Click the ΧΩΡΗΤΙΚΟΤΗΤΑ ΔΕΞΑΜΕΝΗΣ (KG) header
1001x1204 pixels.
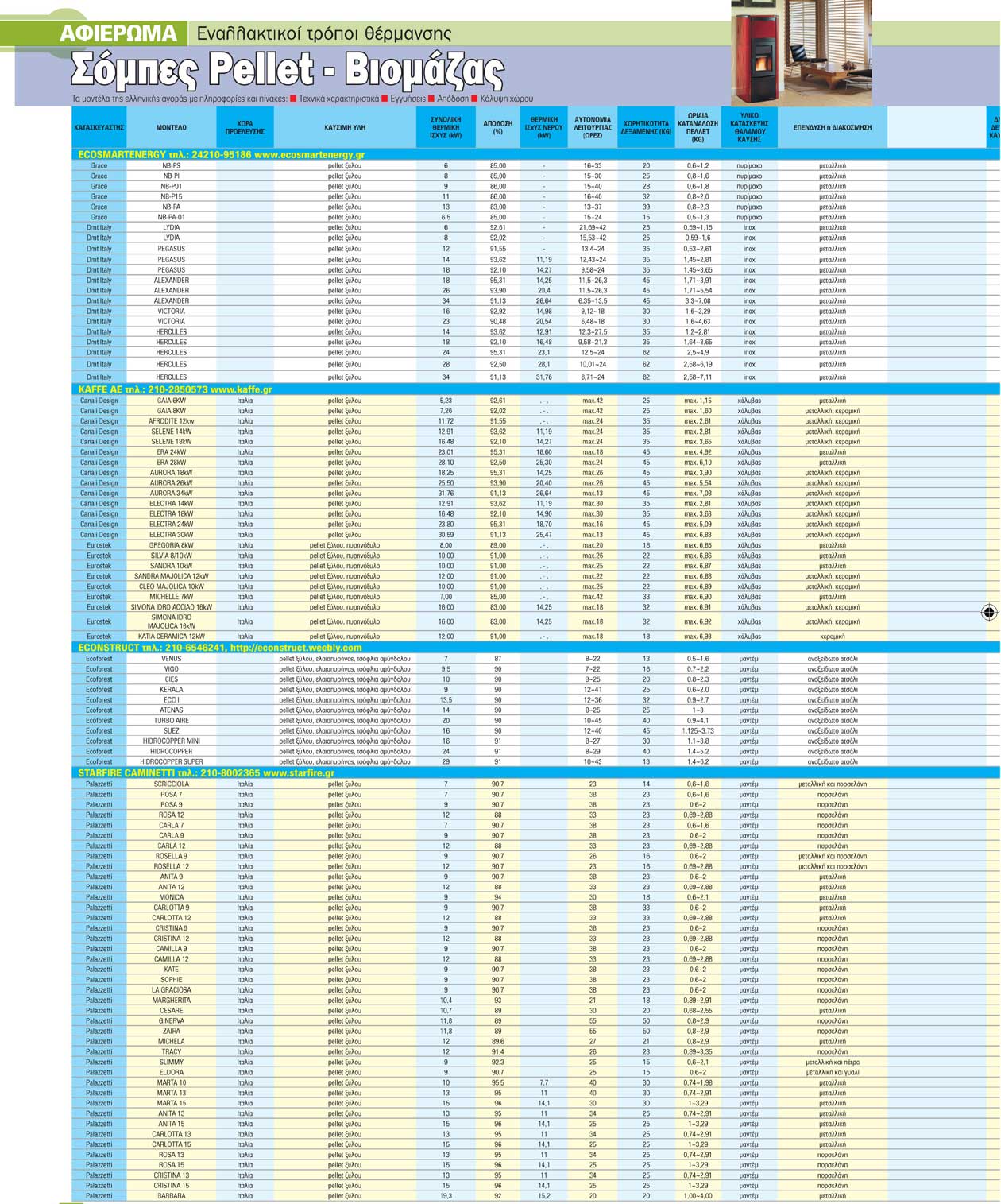coord(646,127)
